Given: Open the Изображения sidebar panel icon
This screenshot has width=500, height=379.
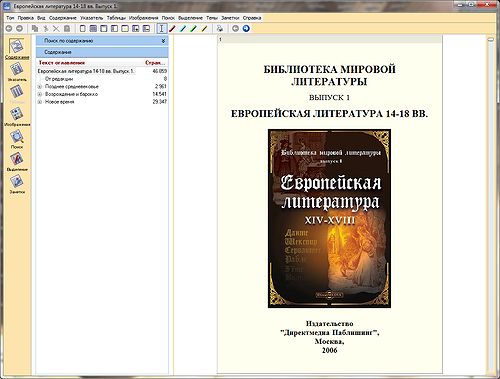Looking at the screenshot, I should (16, 114).
